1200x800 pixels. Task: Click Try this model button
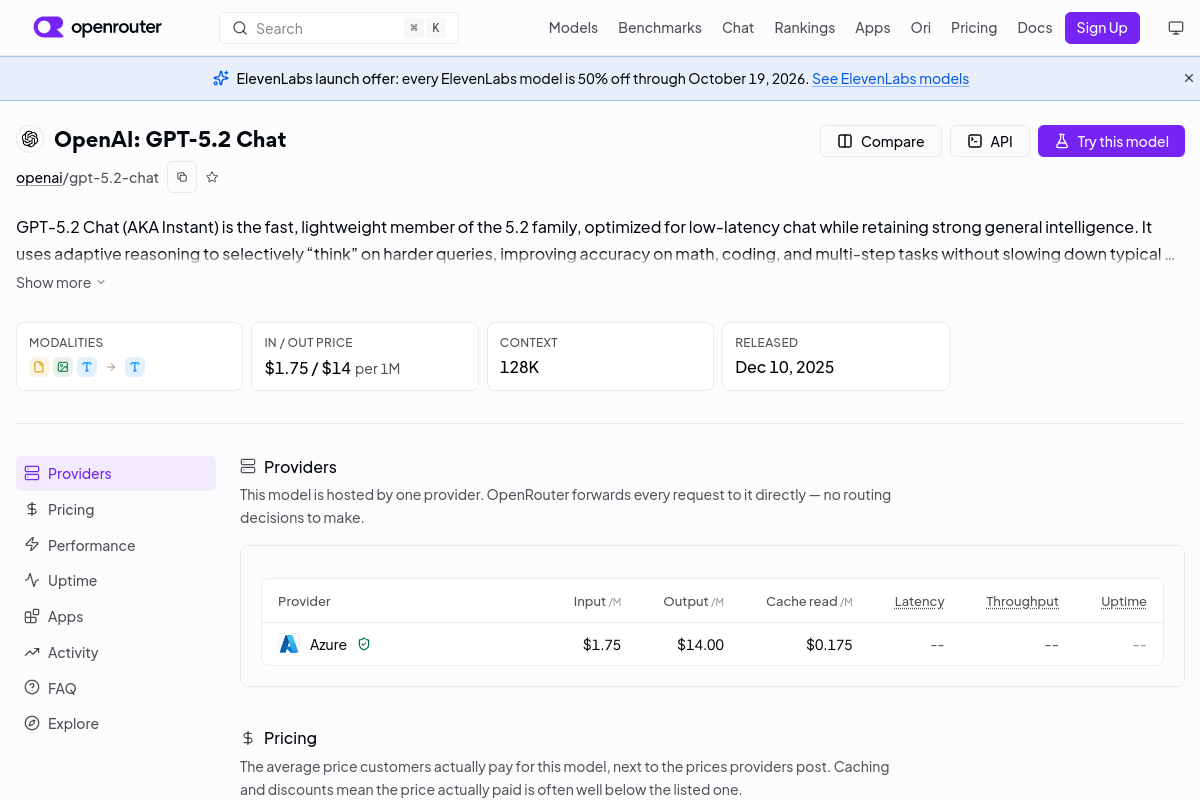(1111, 141)
